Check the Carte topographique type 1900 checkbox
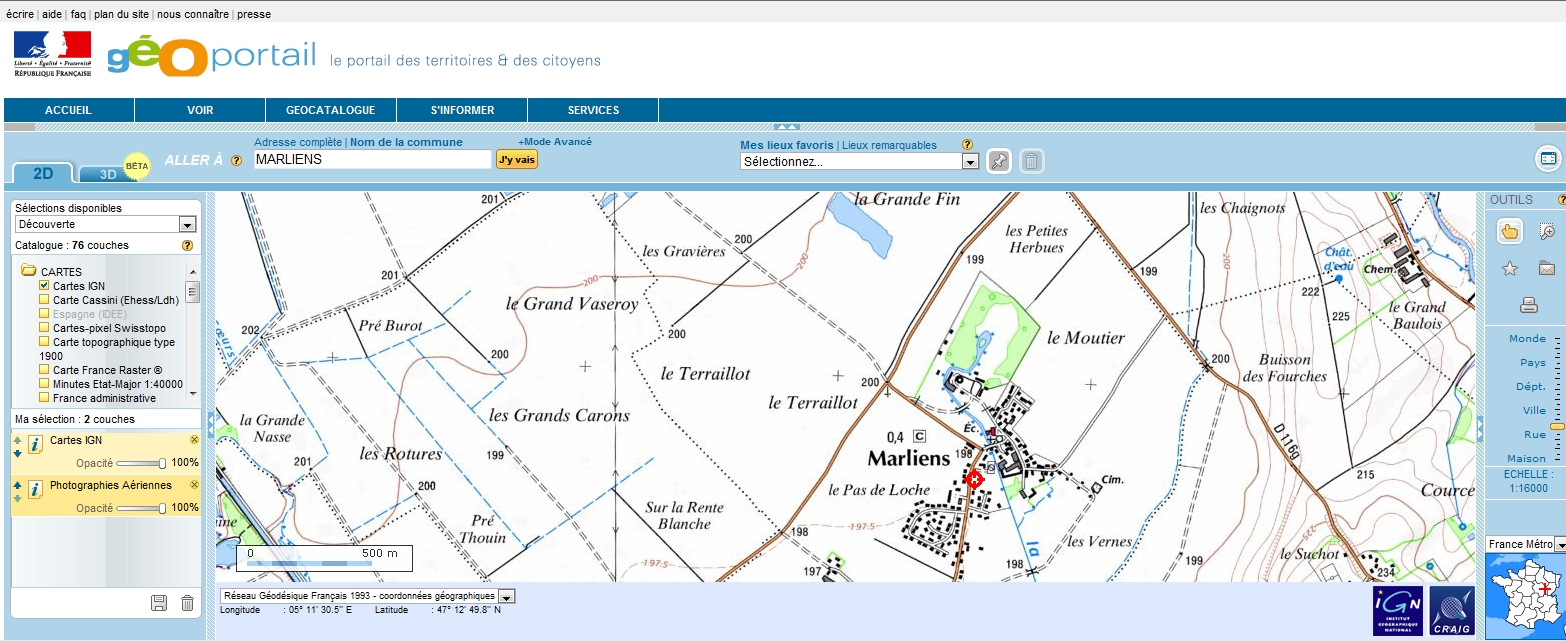 (x=44, y=342)
